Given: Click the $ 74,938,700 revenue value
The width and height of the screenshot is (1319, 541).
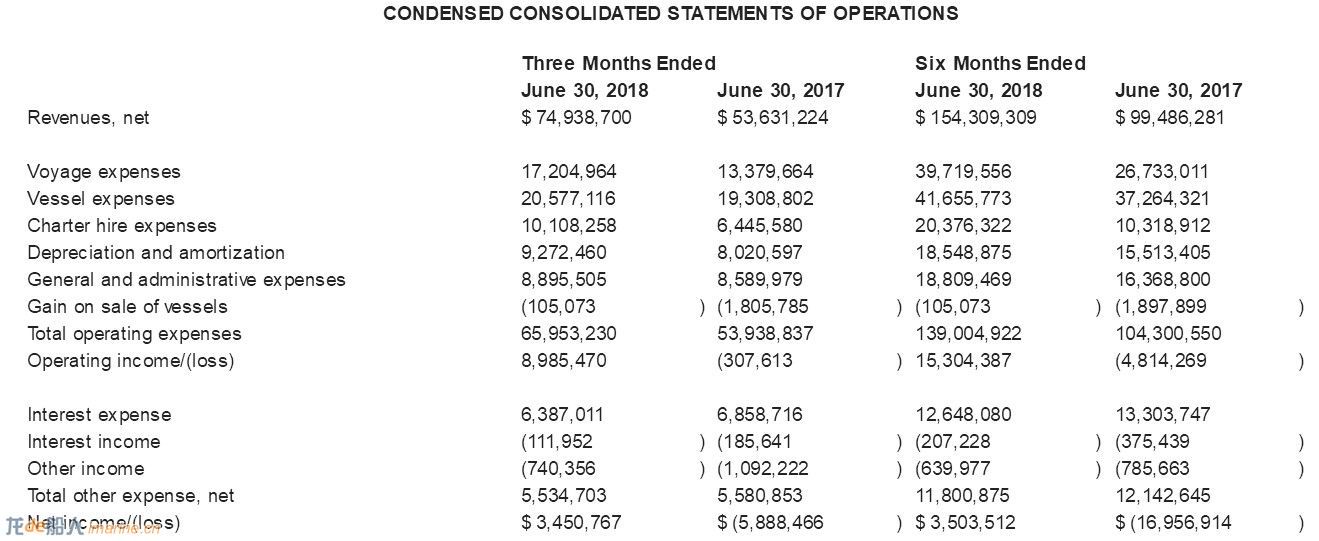Looking at the screenshot, I should [576, 118].
